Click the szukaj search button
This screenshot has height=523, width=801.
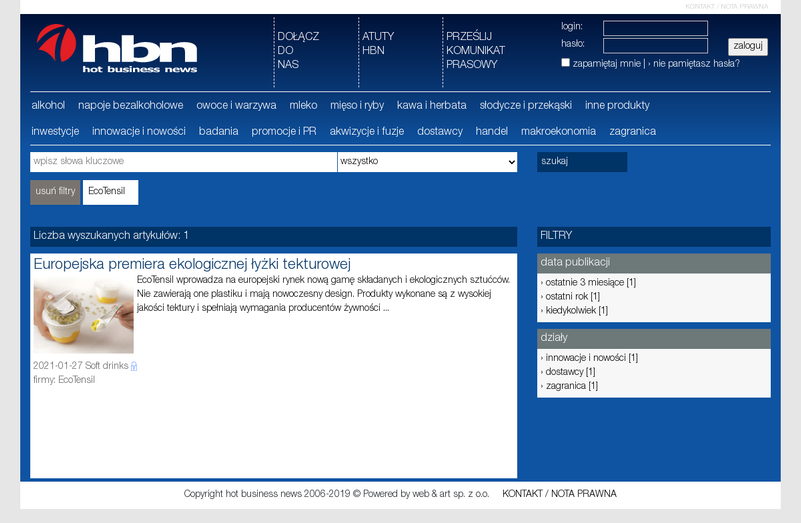(582, 162)
